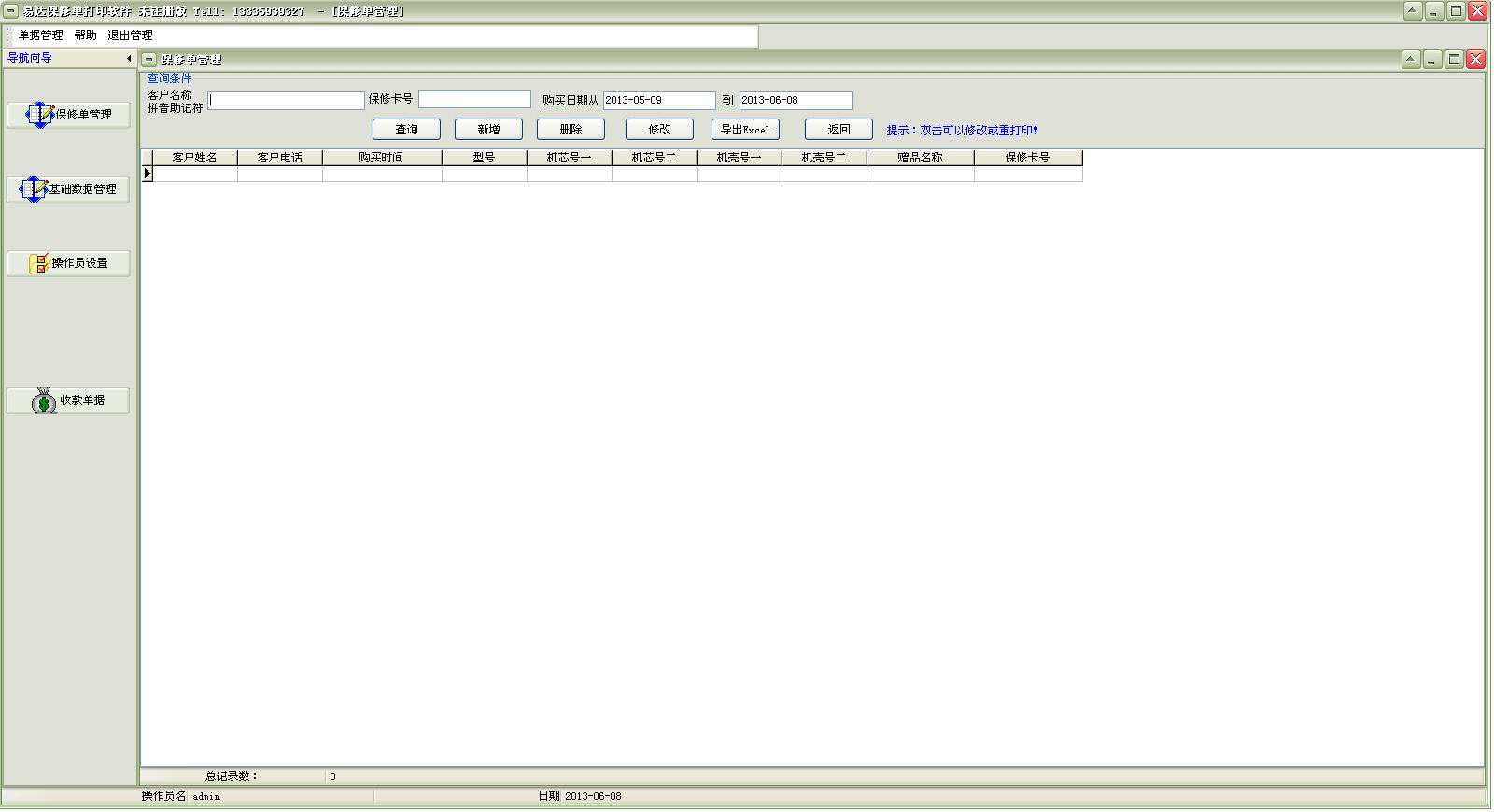Viewport: 1494px width, 812px height.
Task: Click the 机壳号二 column header
Action: (x=825, y=158)
